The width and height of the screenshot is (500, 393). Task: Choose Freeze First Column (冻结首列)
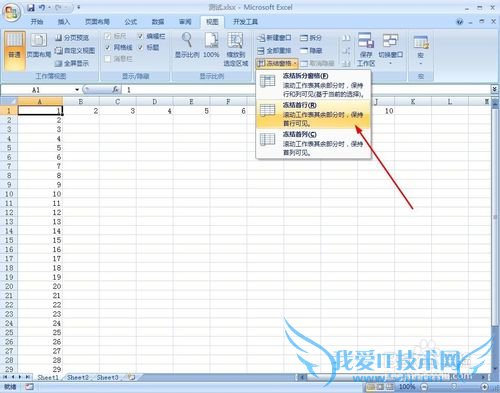[313, 143]
